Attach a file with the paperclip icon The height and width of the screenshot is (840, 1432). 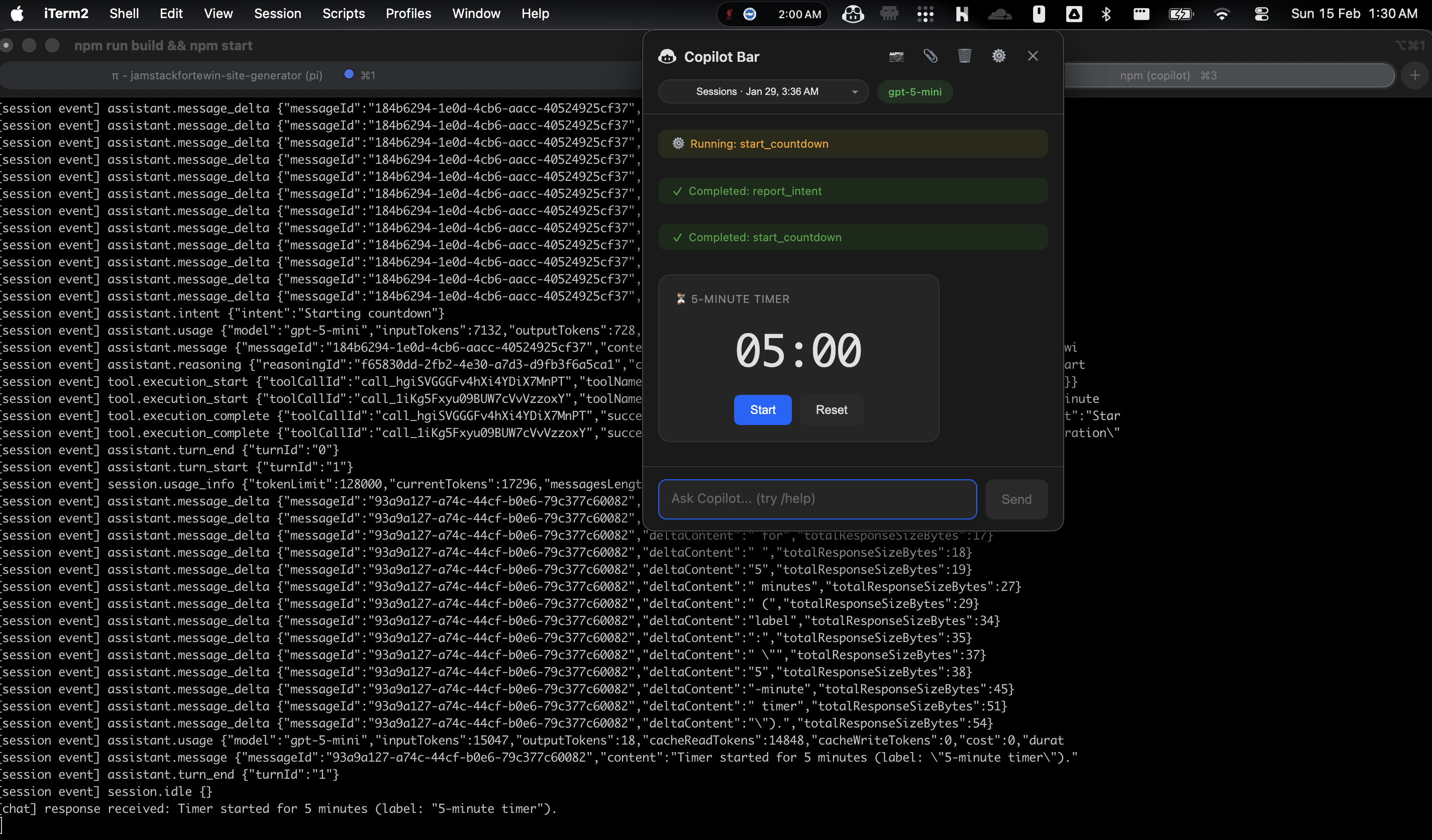[x=930, y=56]
